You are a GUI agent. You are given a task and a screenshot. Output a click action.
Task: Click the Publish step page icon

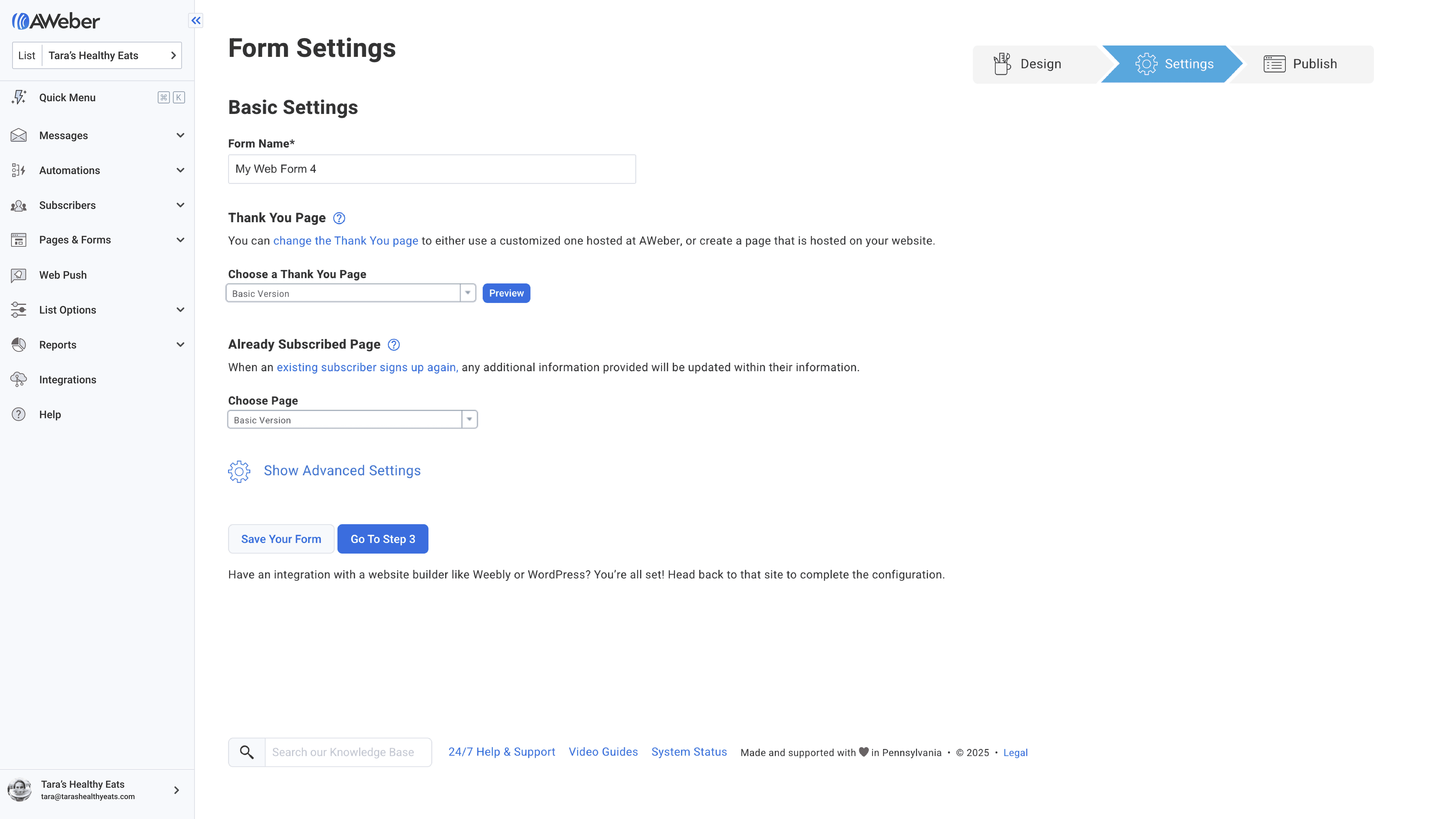coord(1275,64)
